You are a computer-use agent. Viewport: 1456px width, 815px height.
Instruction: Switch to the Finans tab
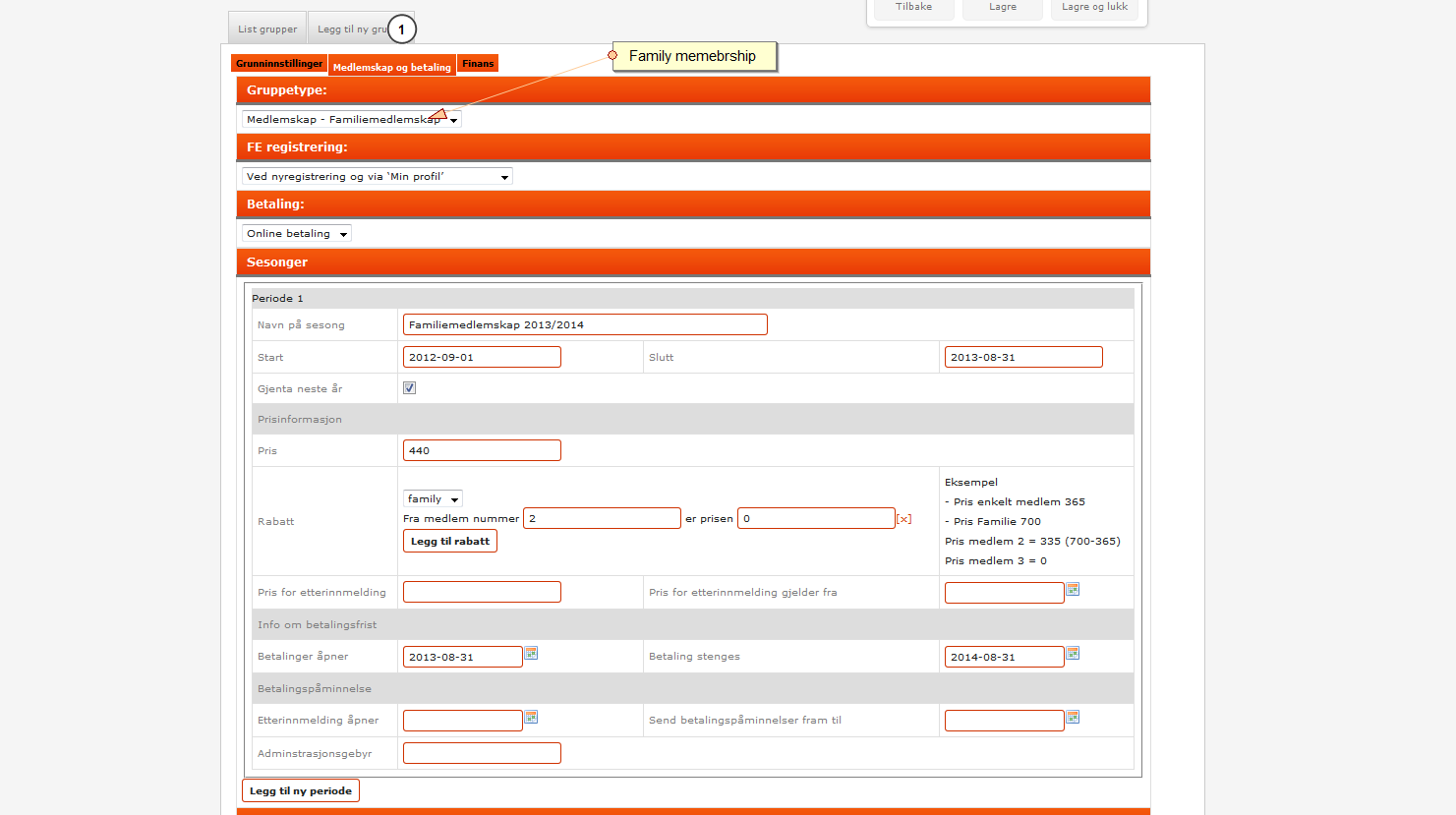[478, 64]
